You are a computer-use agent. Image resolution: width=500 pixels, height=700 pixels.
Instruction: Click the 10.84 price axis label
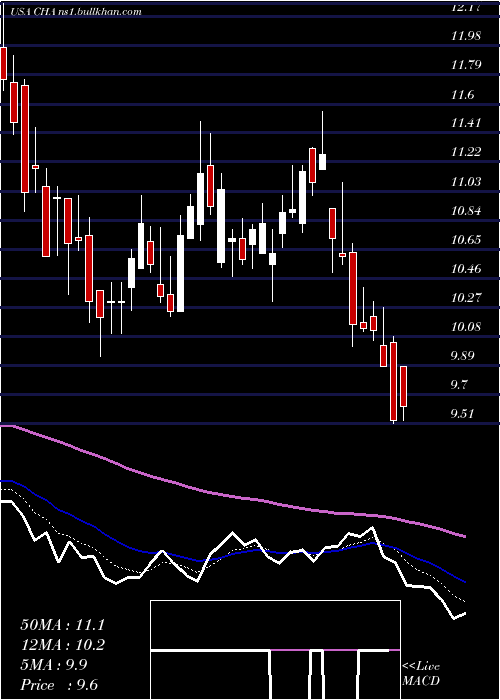coord(466,211)
